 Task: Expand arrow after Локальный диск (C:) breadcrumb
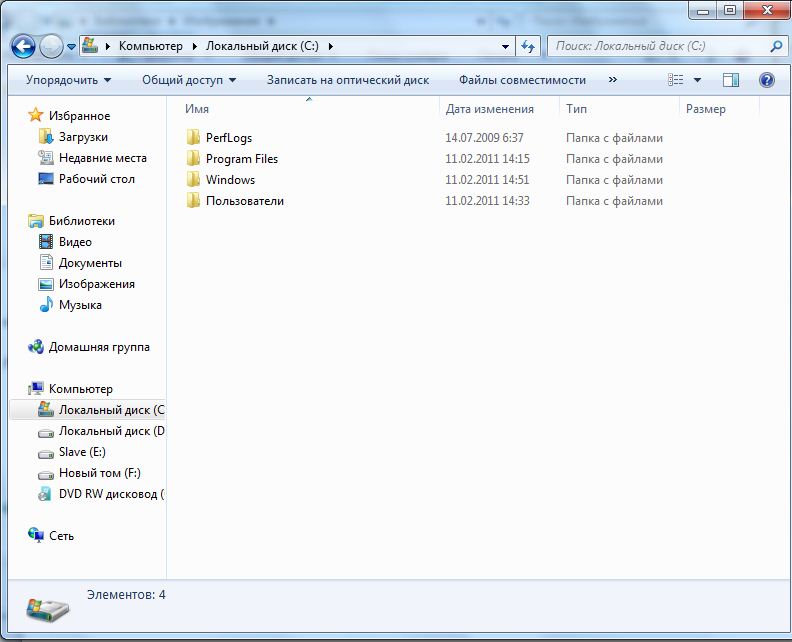[x=331, y=46]
